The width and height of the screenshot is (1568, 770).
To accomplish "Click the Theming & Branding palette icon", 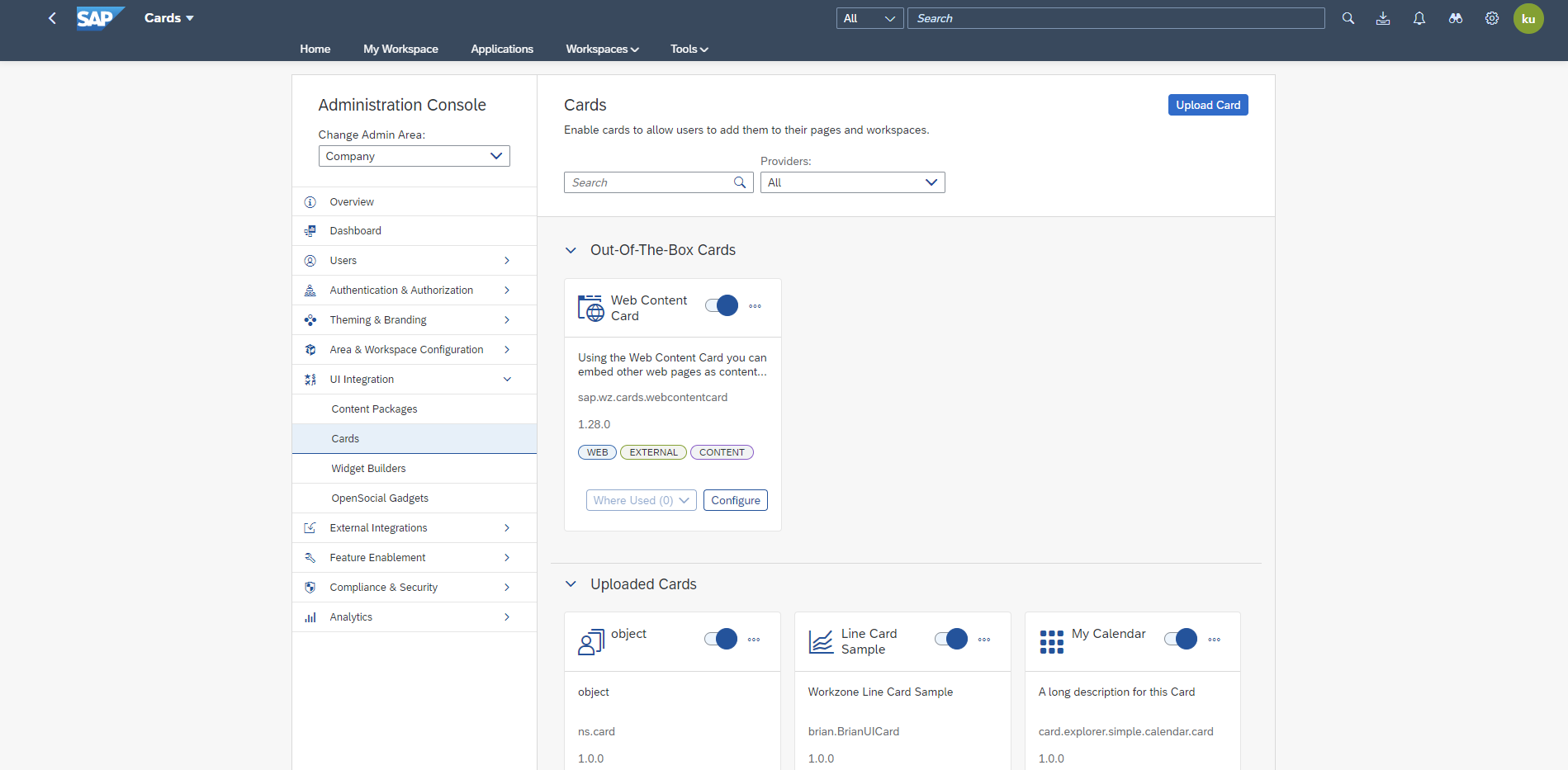I will (x=310, y=320).
